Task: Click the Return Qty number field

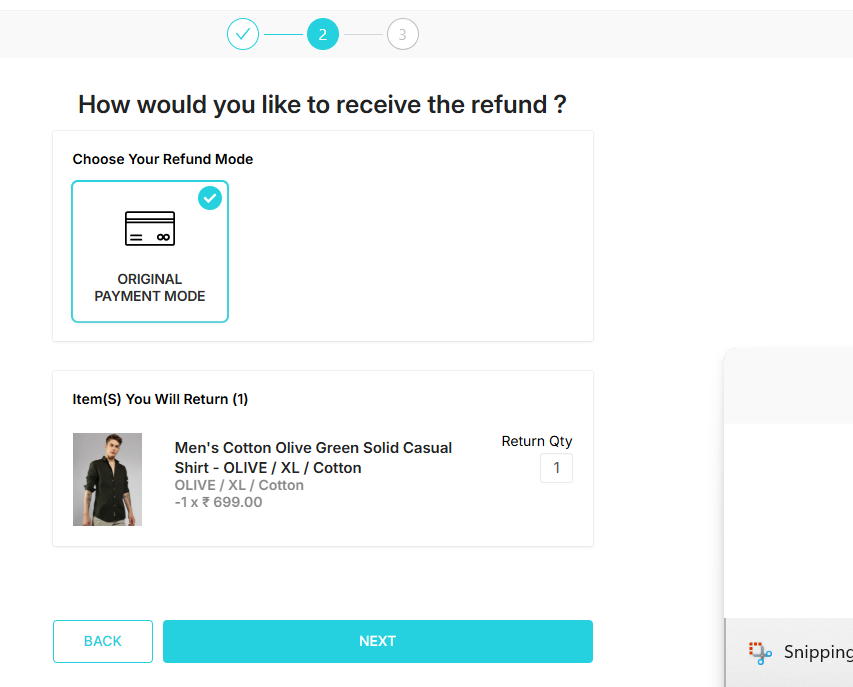Action: 556,468
